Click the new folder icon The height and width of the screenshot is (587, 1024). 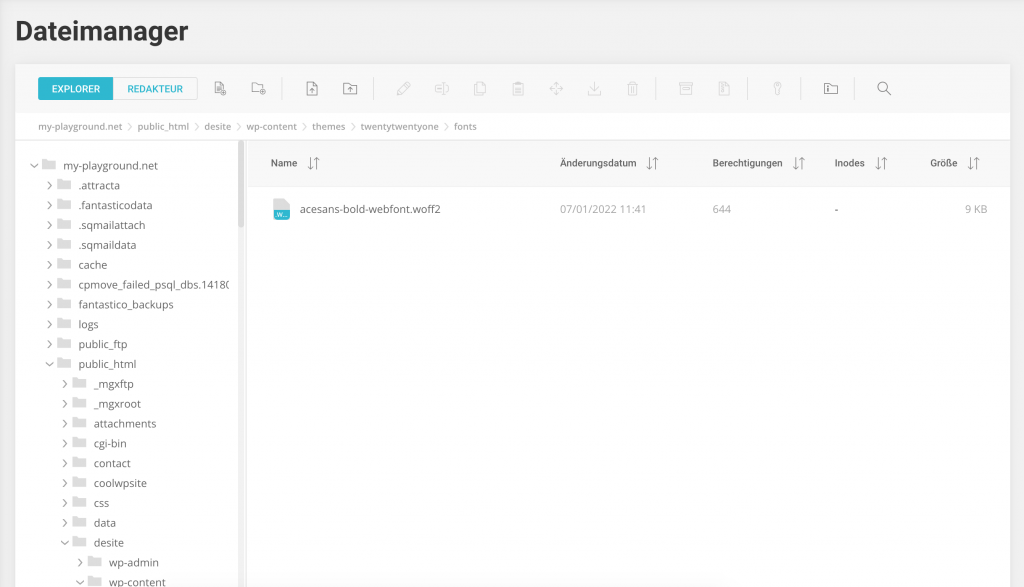259,88
